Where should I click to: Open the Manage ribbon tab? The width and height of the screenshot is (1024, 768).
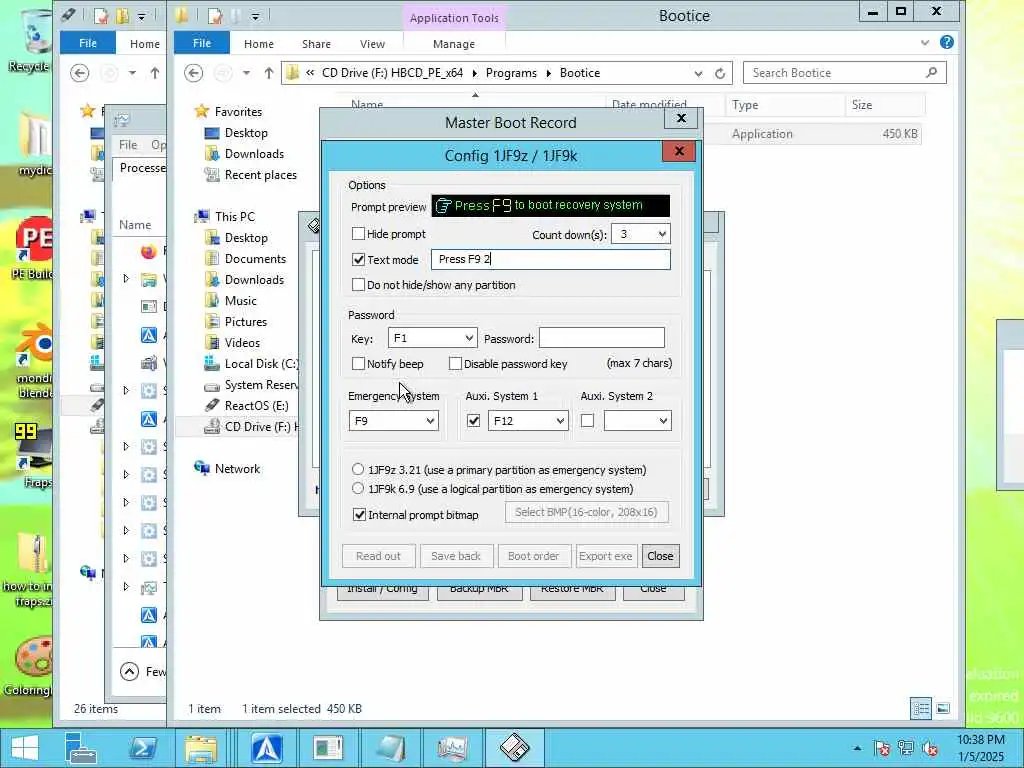point(454,44)
